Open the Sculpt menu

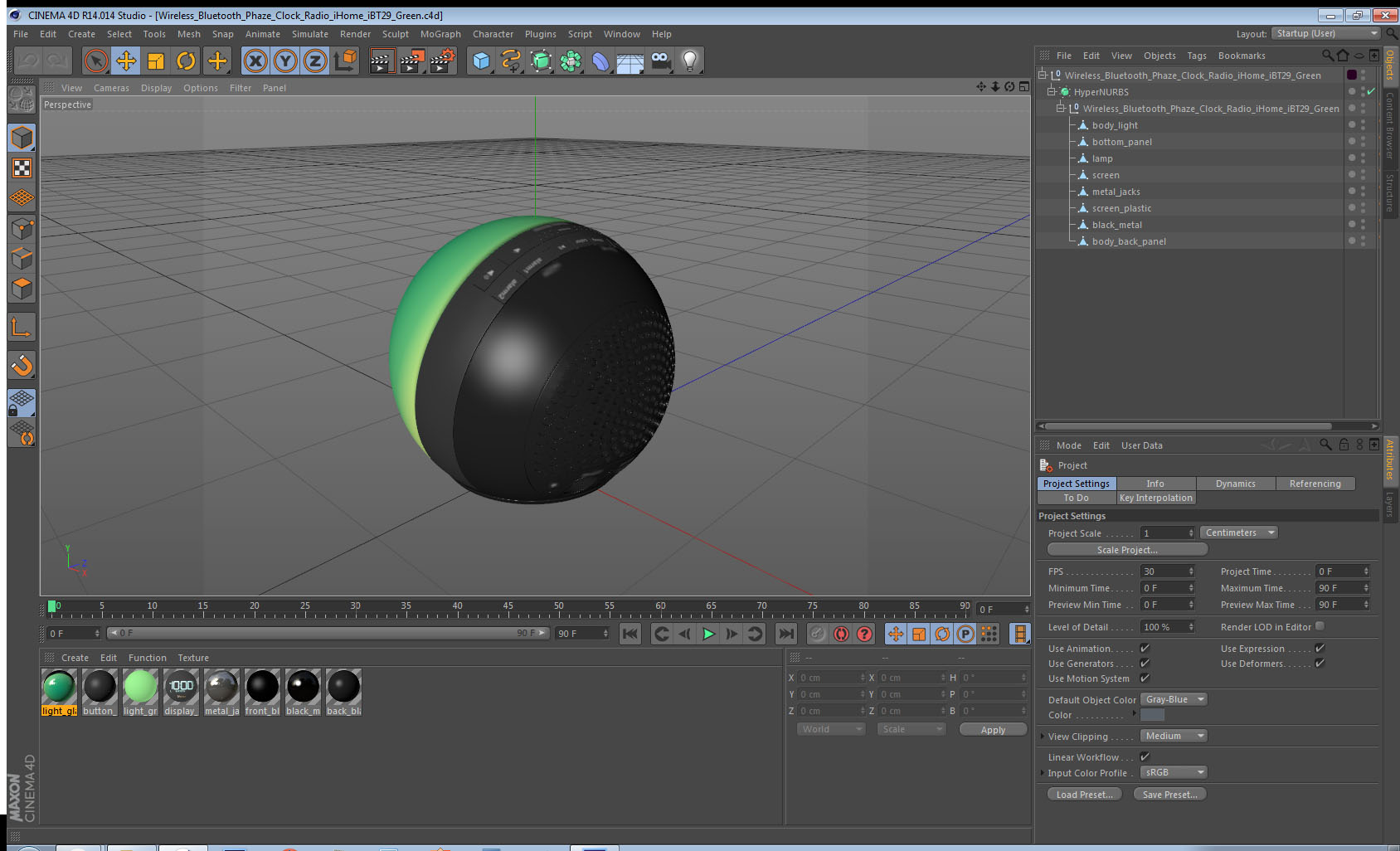396,34
